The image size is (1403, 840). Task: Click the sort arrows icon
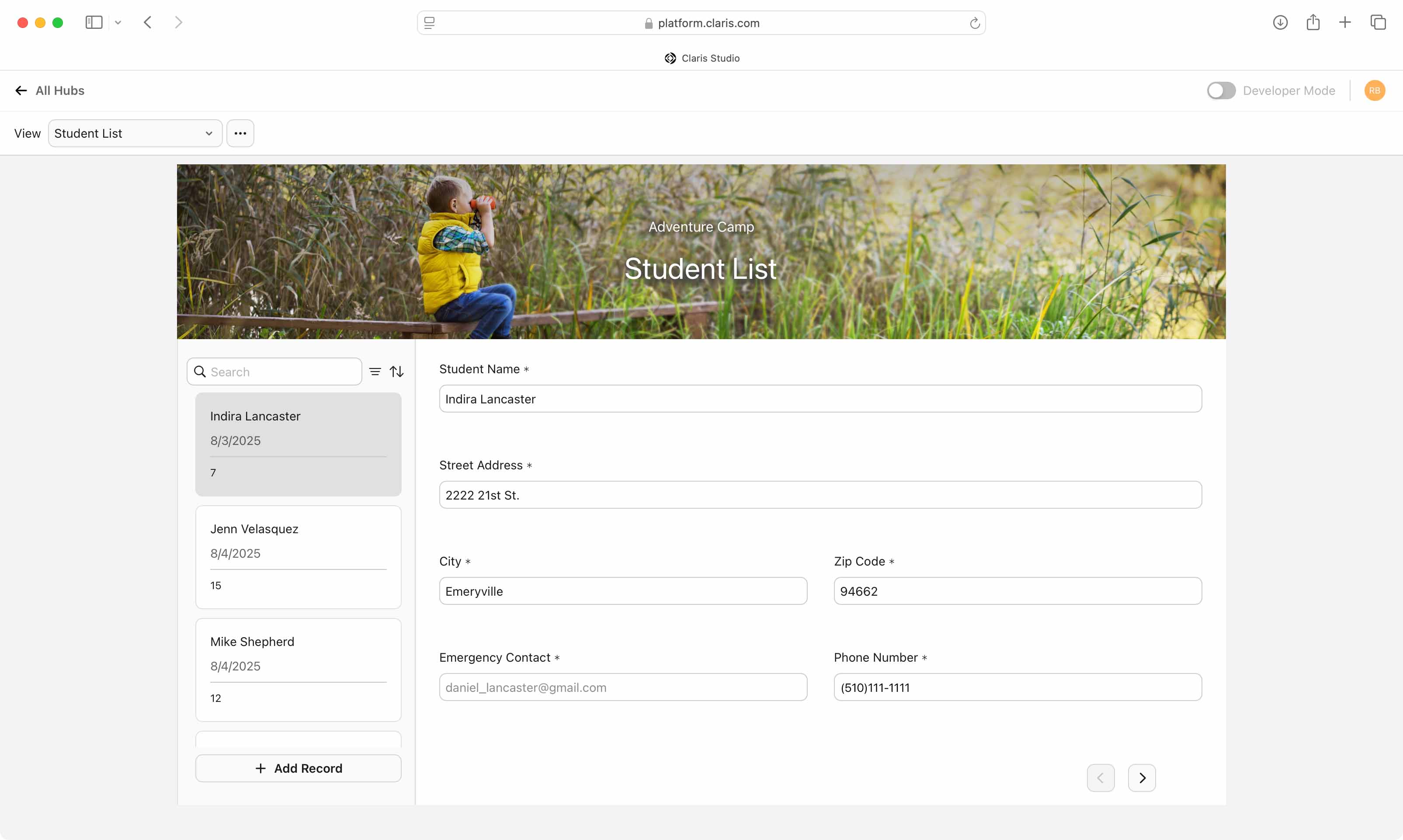397,372
